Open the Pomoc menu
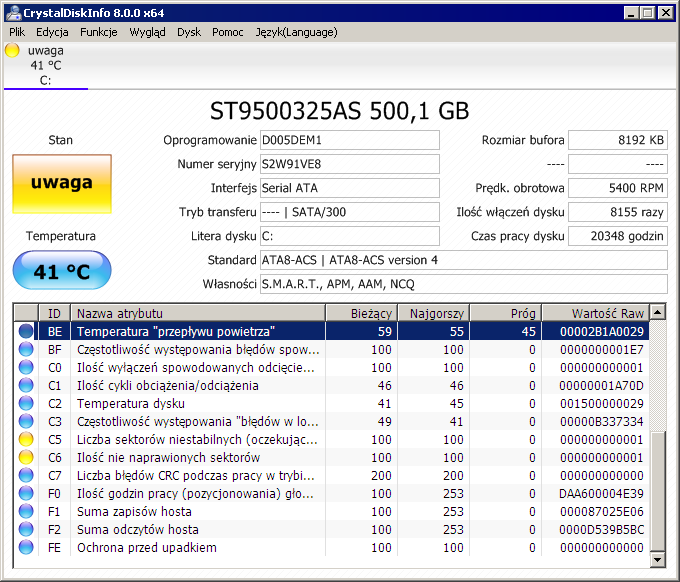This screenshot has height=582, width=680. (228, 32)
